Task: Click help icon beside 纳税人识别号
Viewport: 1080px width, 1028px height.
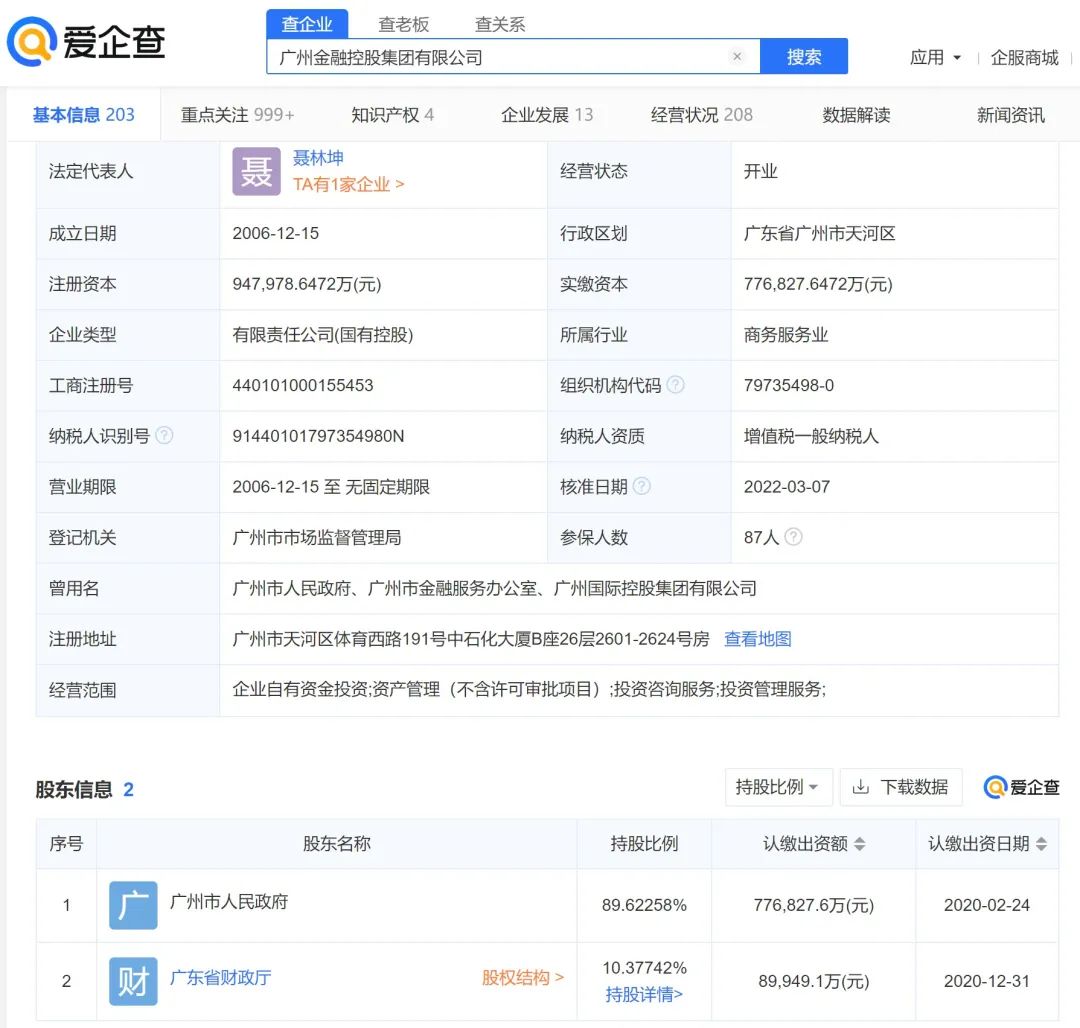Action: (x=164, y=436)
